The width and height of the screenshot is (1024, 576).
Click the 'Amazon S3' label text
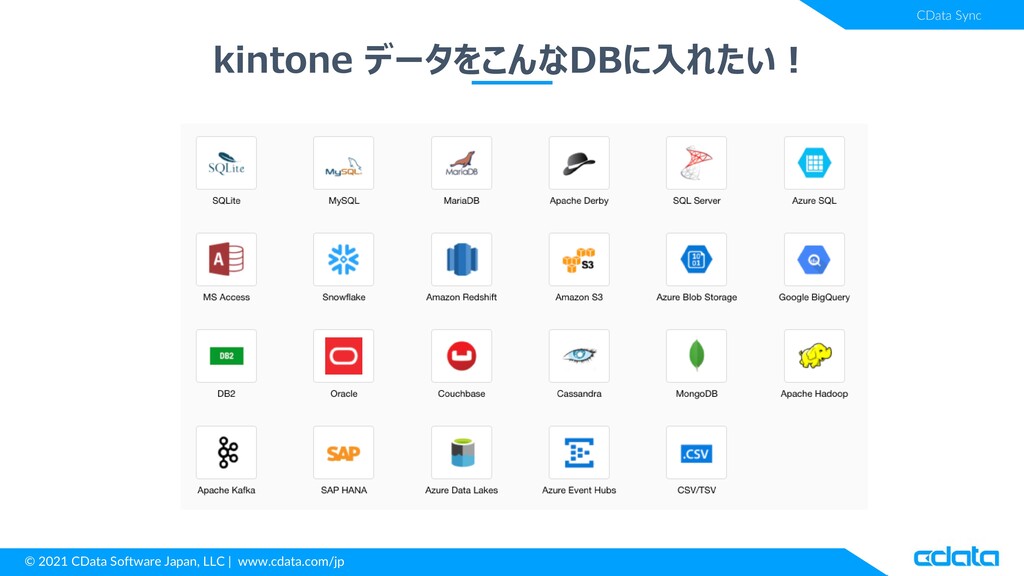point(579,297)
